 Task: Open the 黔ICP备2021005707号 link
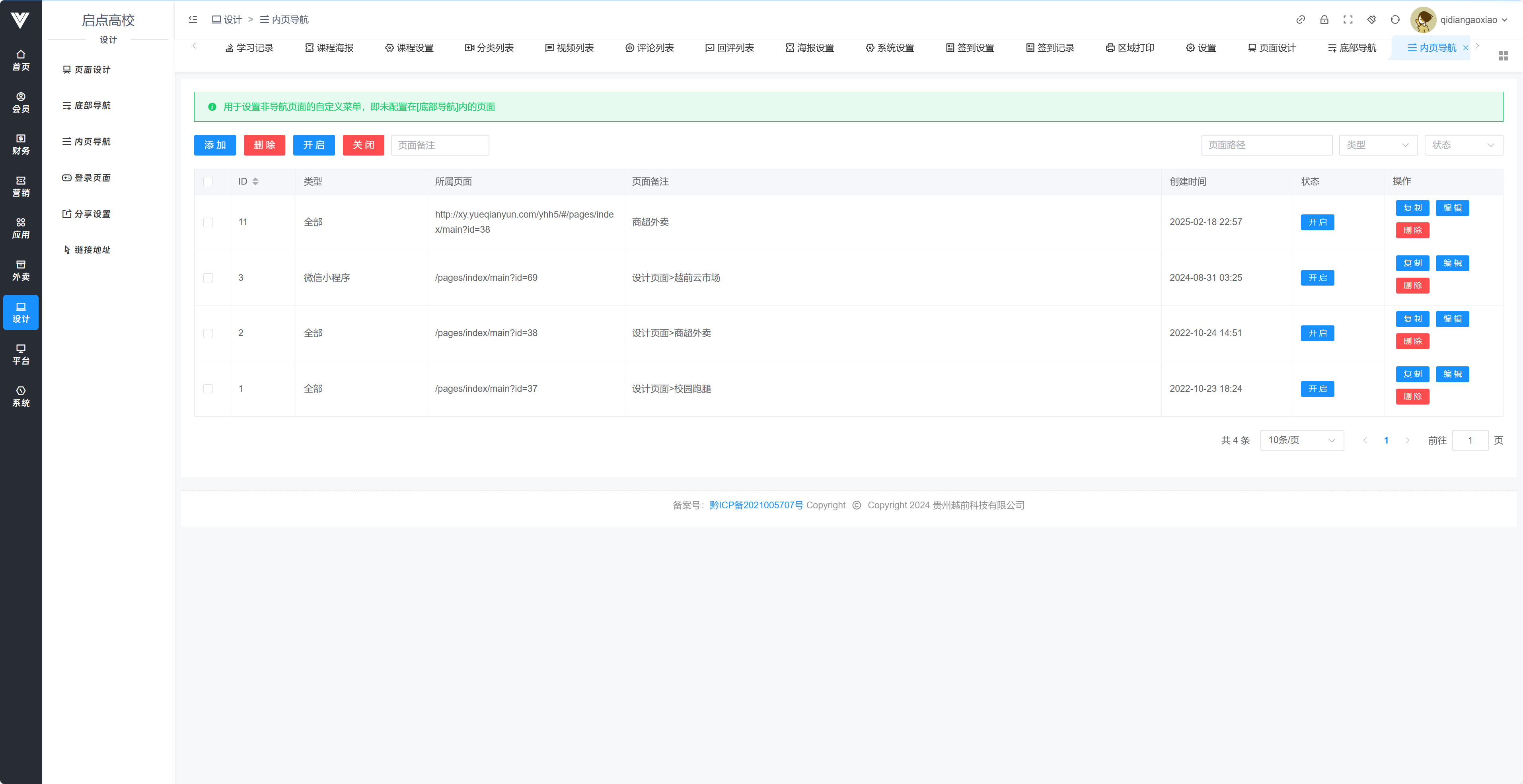[x=756, y=505]
